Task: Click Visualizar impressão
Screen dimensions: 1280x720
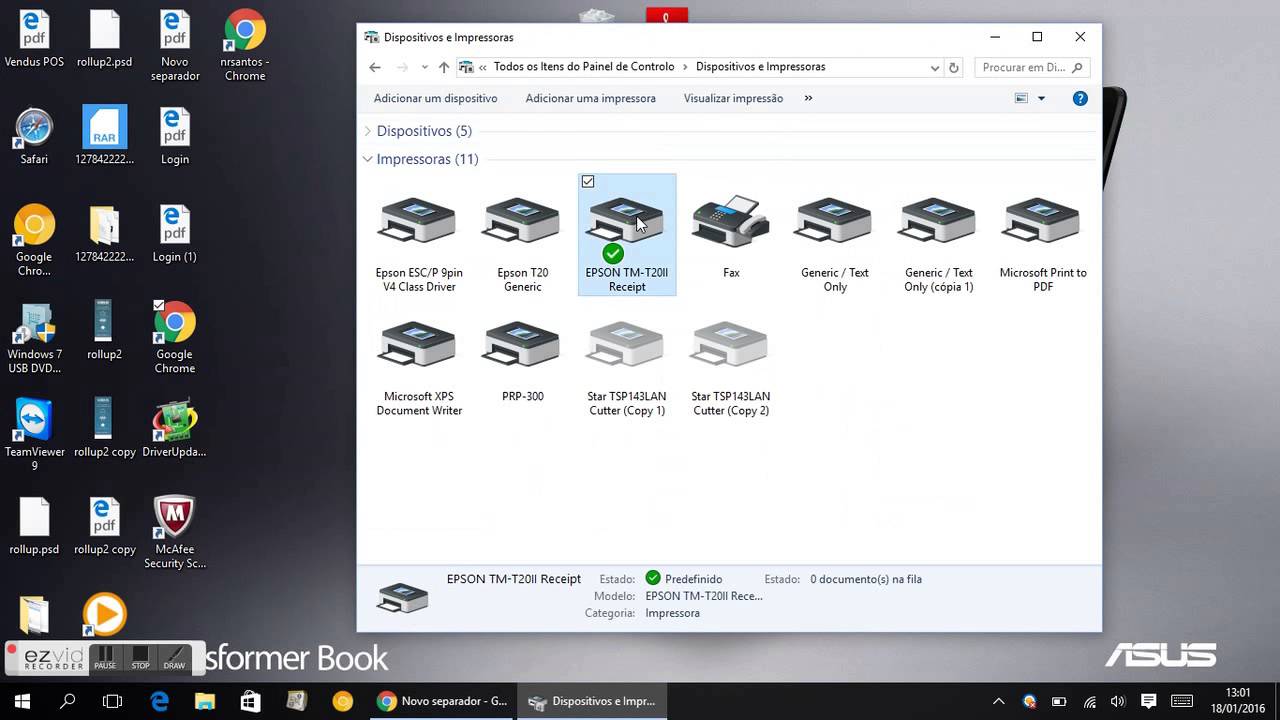Action: click(733, 98)
